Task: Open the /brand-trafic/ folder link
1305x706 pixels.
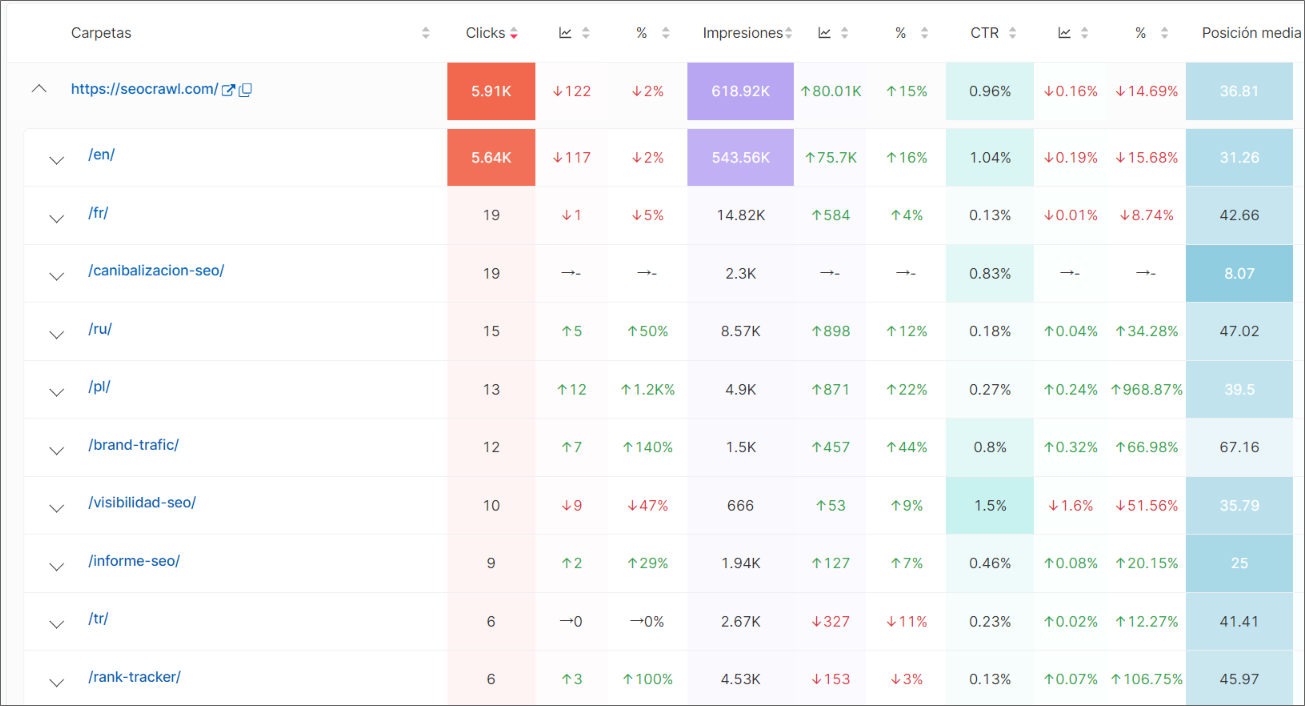Action: [133, 445]
